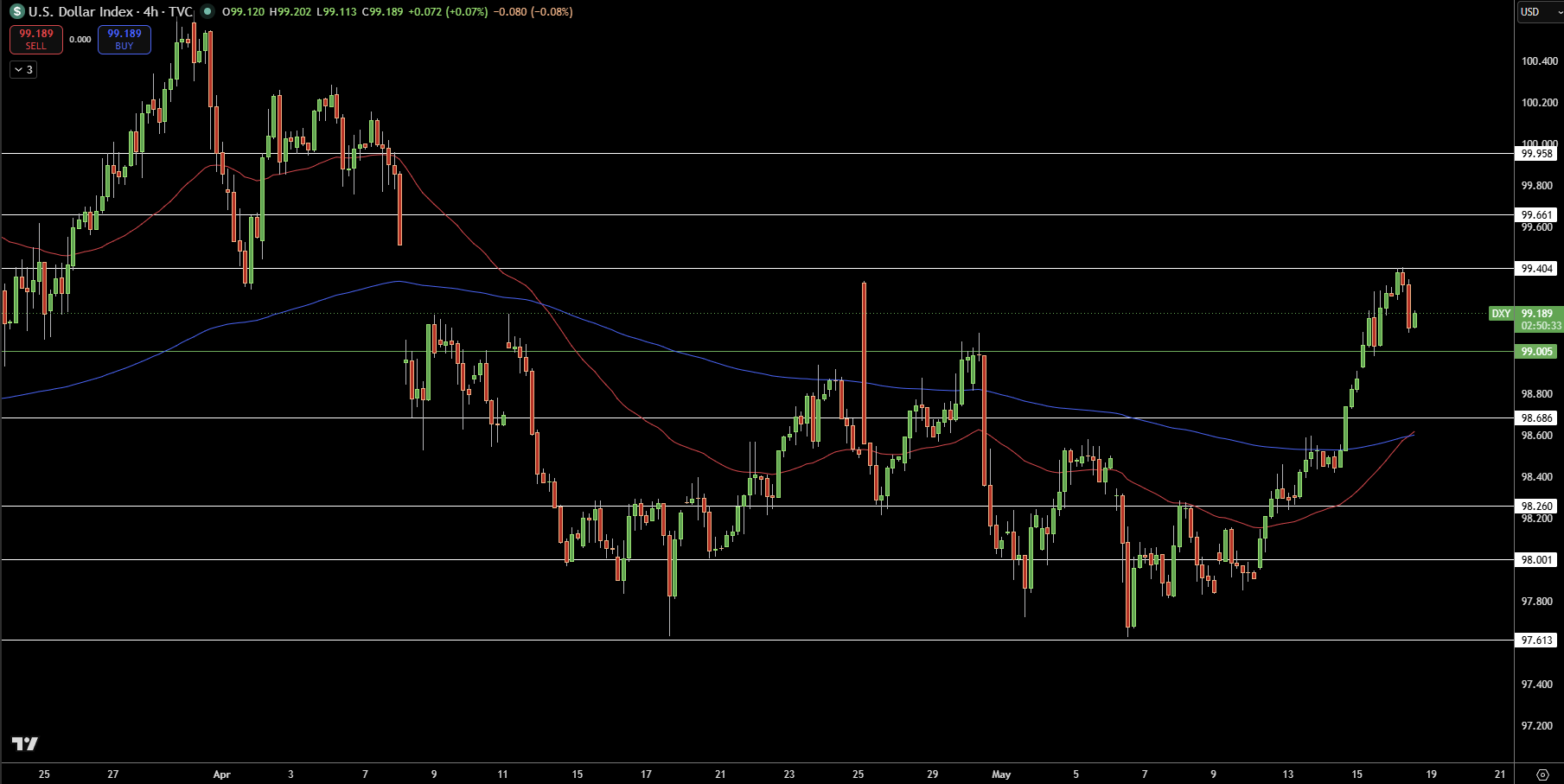Click the U.S. Dollar Index symbol logo
Screen dimensions: 1564x784
coord(17,12)
